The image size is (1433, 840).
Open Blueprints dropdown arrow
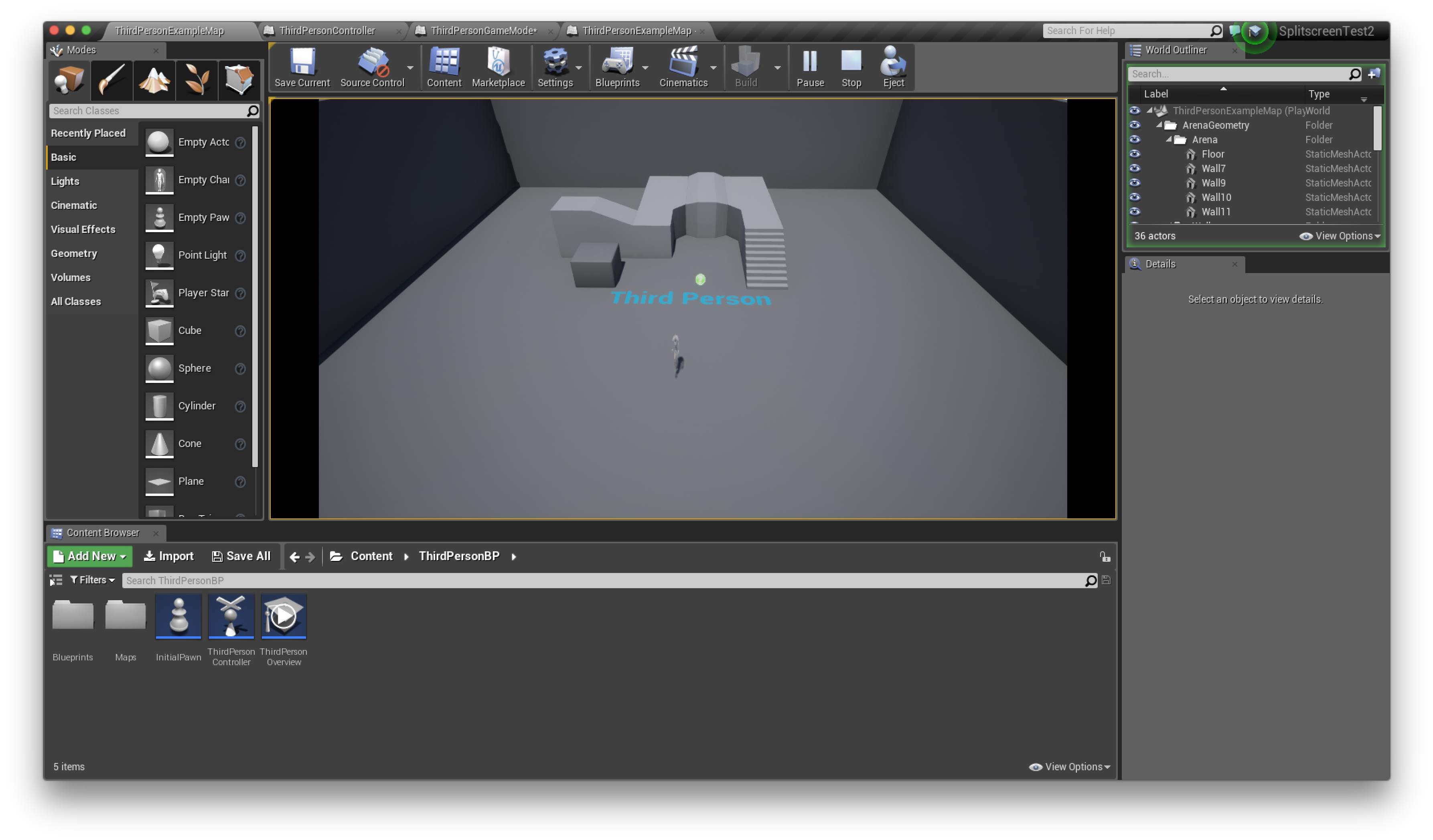[645, 68]
